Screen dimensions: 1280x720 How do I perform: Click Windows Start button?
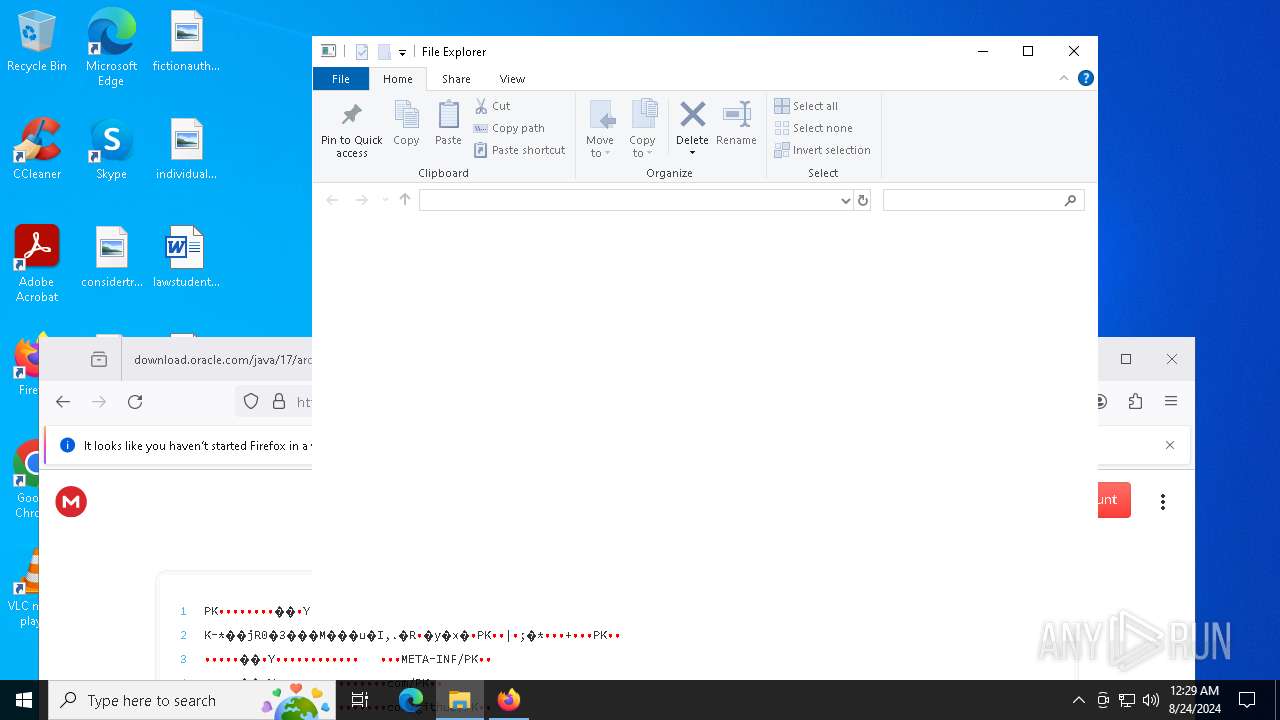pos(24,700)
